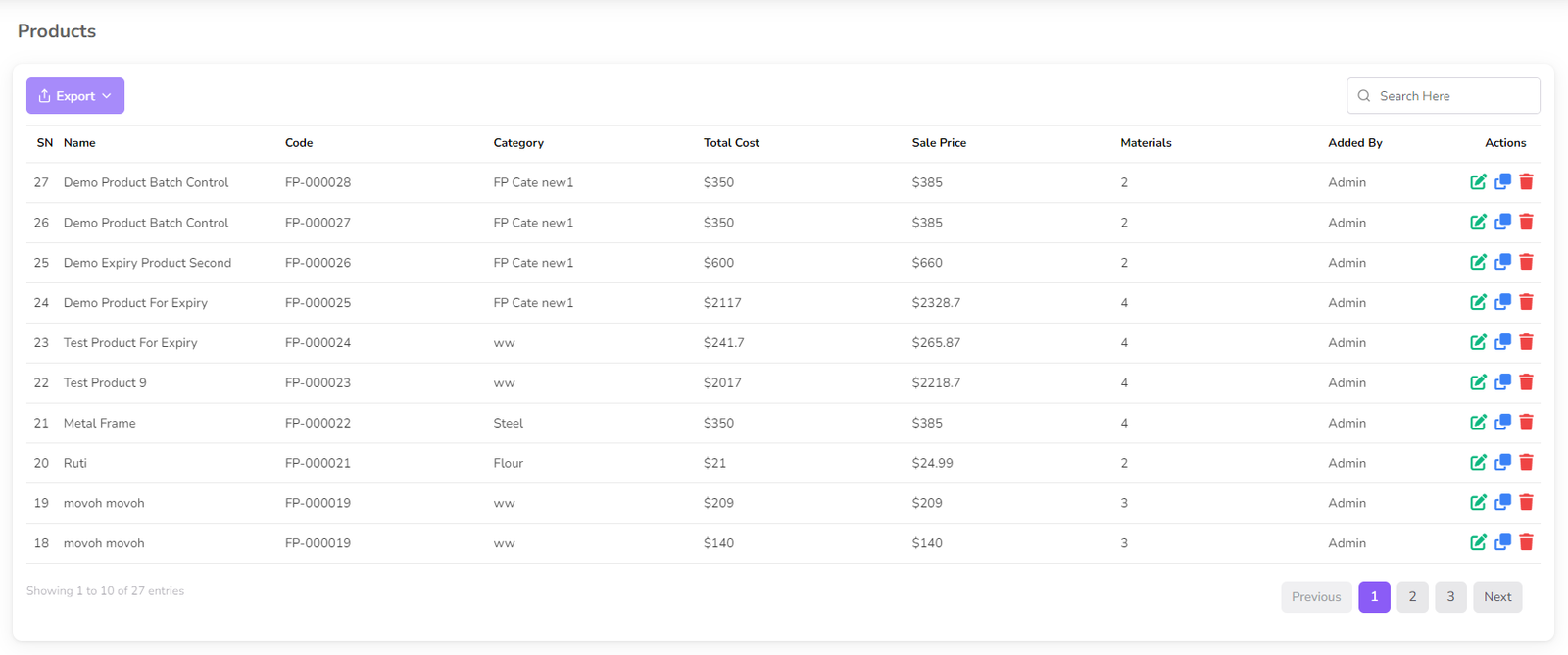This screenshot has height=655, width=1568.
Task: Open the Export dropdown
Action: click(x=75, y=96)
